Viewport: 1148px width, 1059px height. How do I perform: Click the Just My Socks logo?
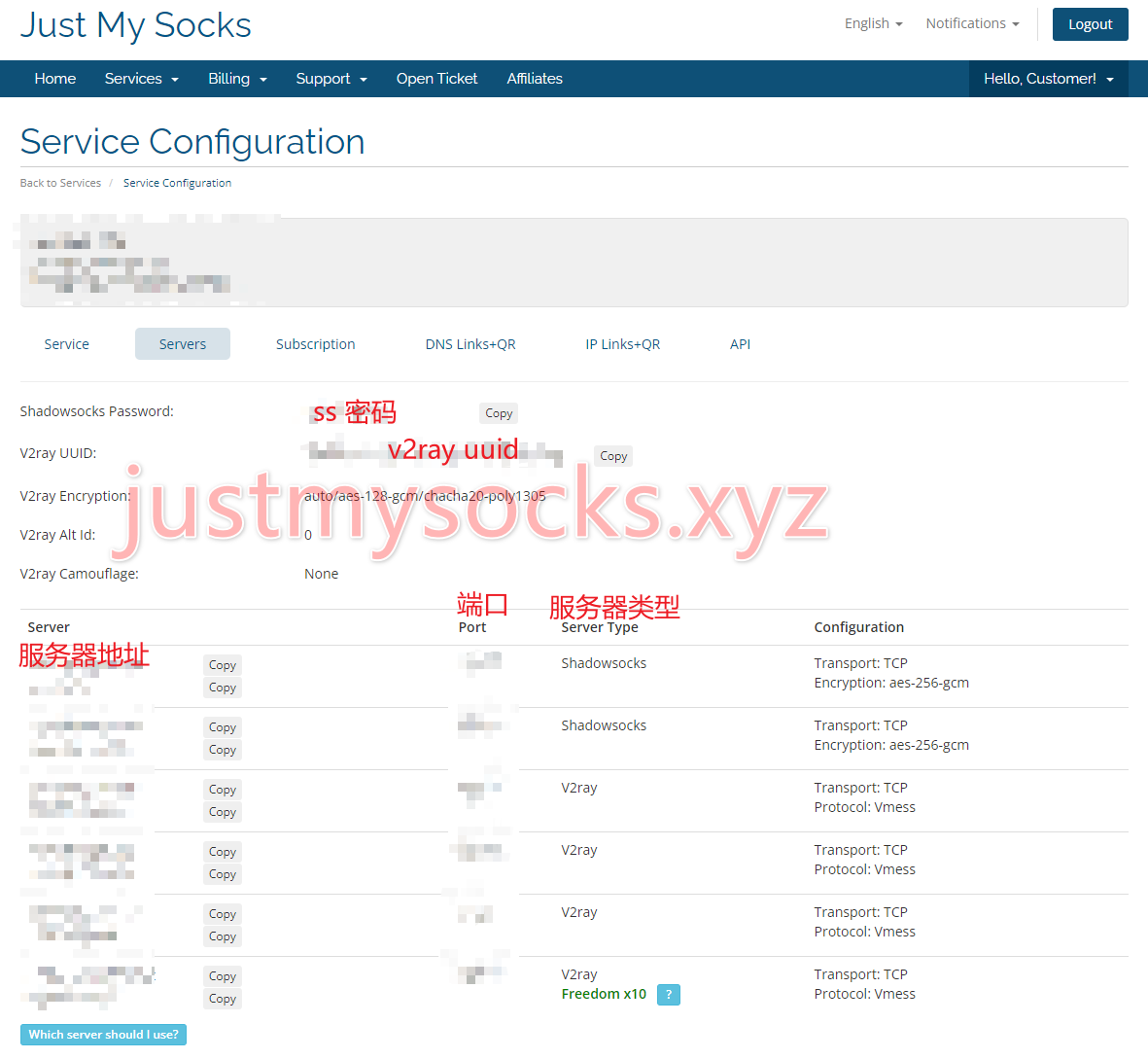(135, 25)
